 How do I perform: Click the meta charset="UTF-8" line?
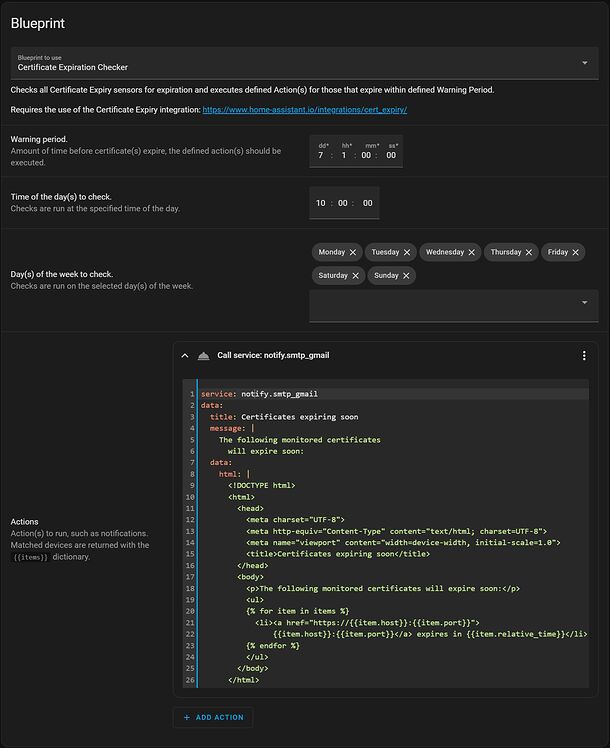(295, 519)
